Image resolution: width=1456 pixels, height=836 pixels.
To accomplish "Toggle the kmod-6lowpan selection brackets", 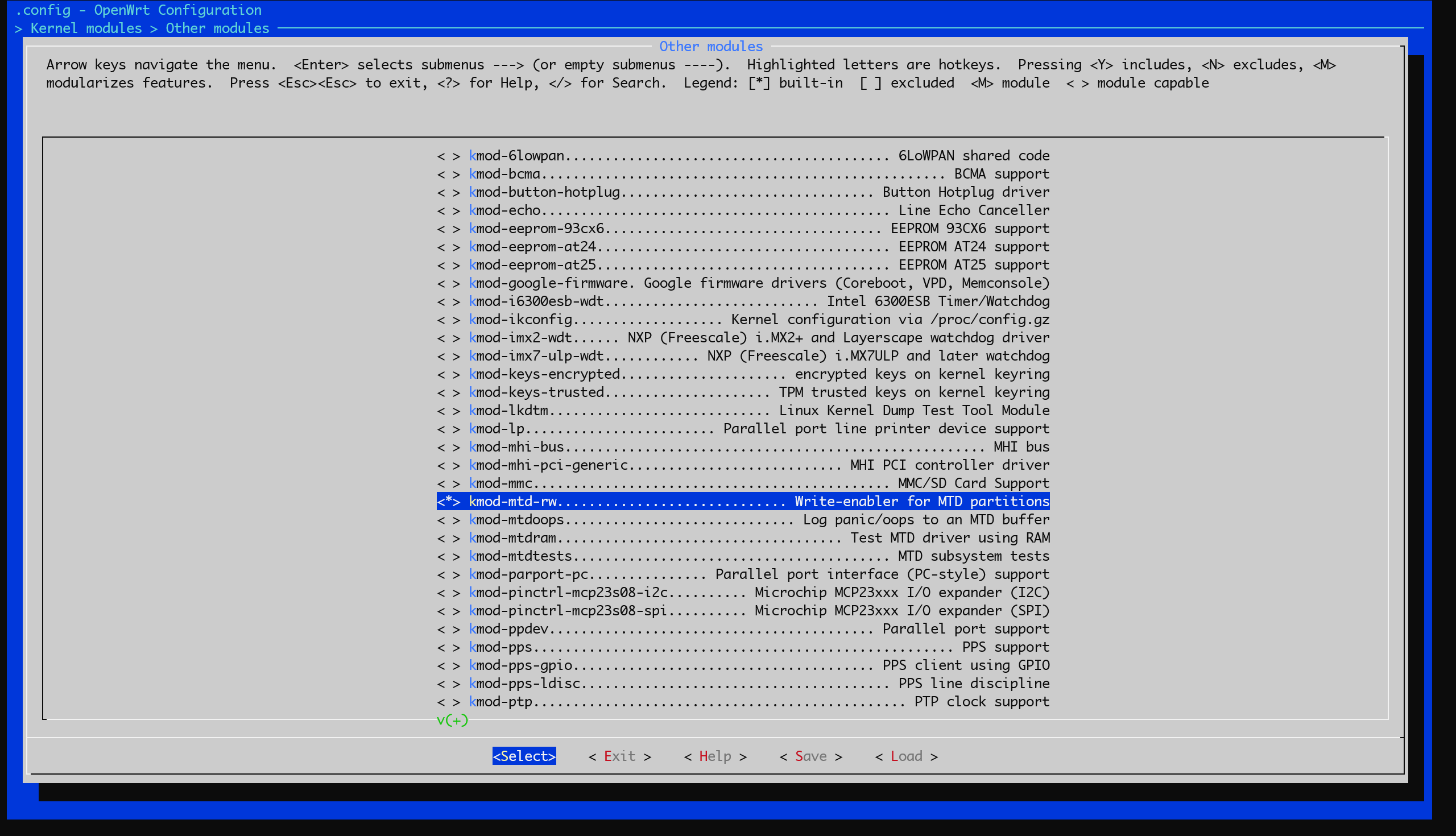I will click(x=448, y=156).
